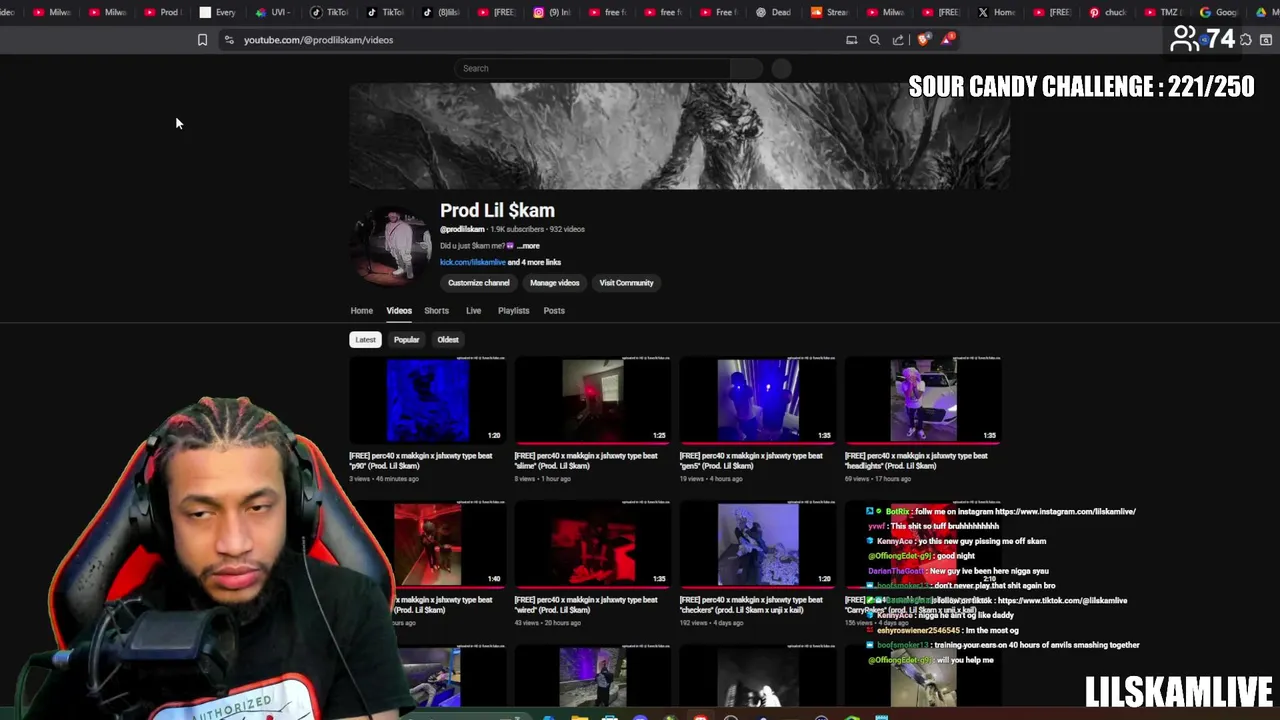This screenshot has height=720, width=1280.
Task: Switch to the 'Dead' browser tab
Action: click(x=775, y=12)
